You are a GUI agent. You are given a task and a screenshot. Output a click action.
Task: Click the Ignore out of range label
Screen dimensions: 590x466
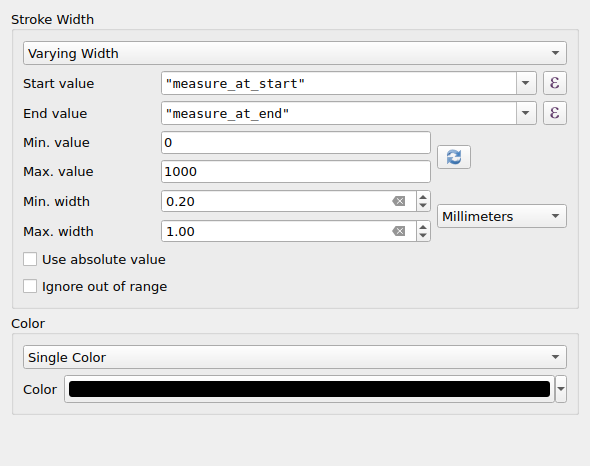105,286
